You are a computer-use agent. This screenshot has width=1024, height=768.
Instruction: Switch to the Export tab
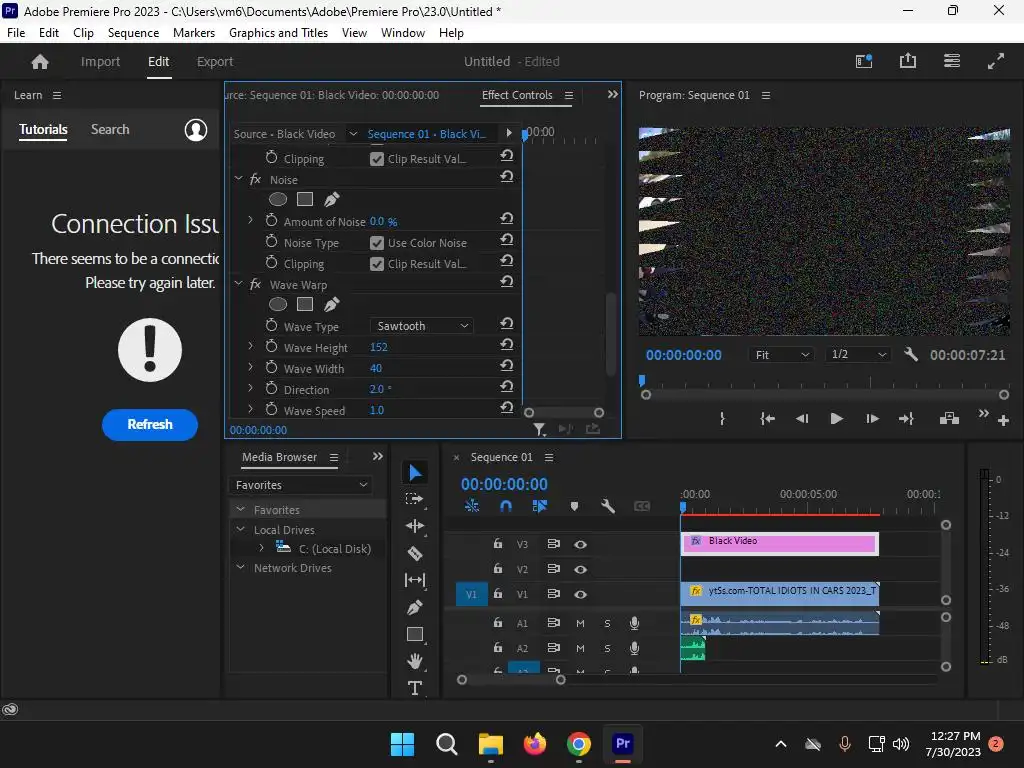click(x=215, y=61)
